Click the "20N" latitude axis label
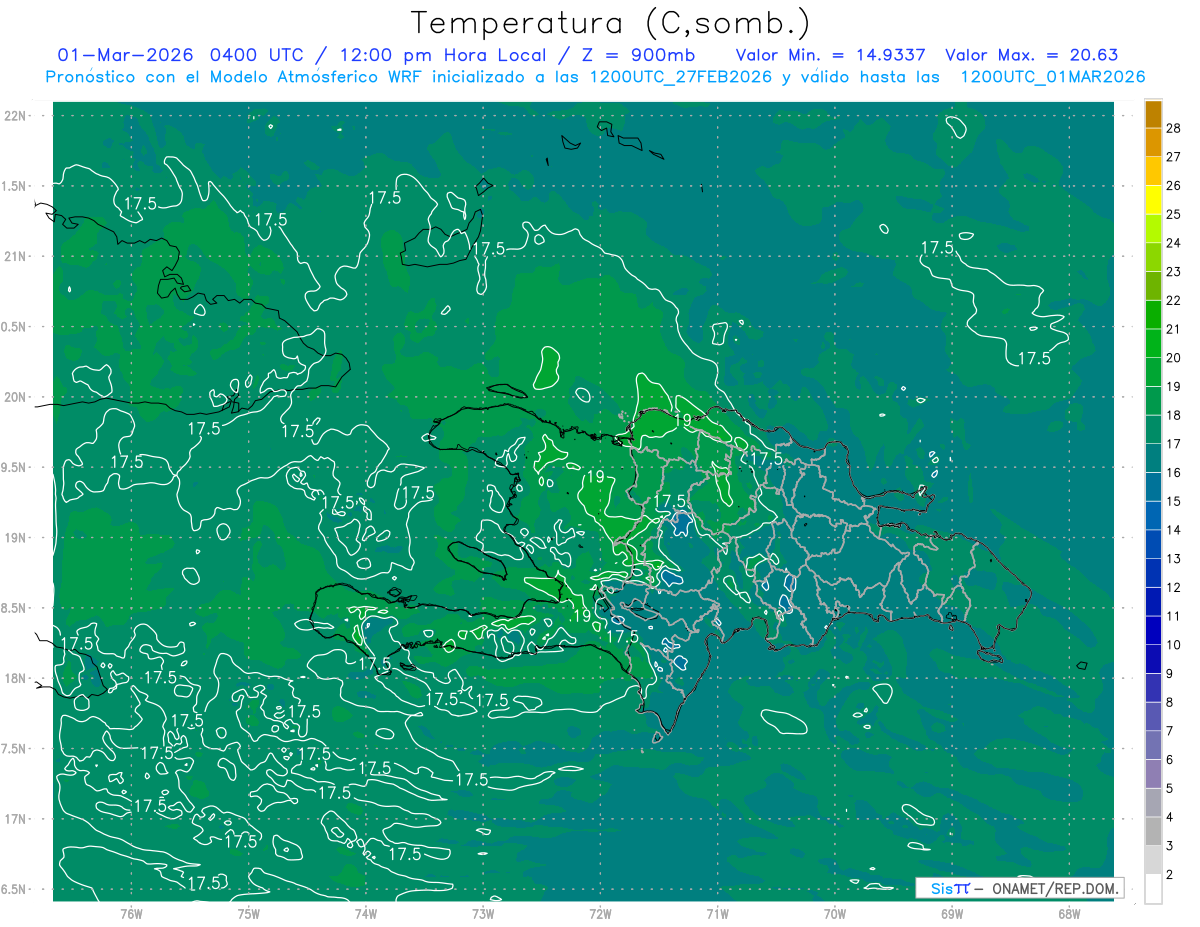Image resolution: width=1200 pixels, height=927 pixels. (x=16, y=397)
